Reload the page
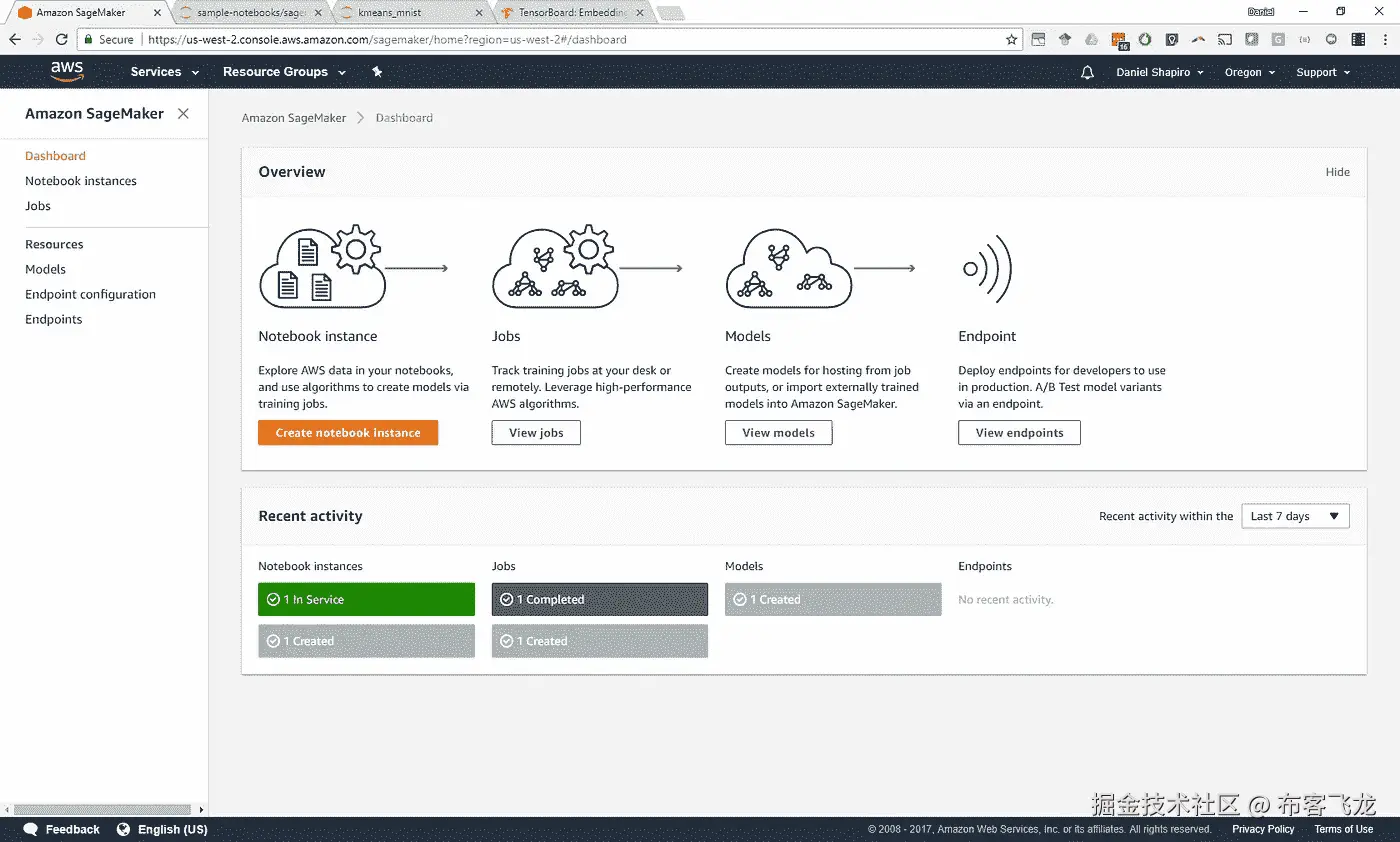The height and width of the screenshot is (842, 1400). 62,40
